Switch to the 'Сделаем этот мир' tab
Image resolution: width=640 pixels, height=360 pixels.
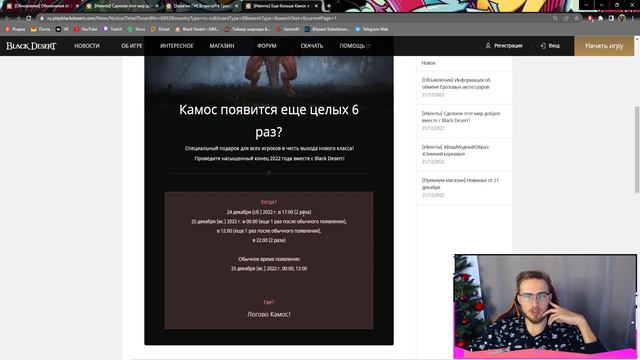(122, 6)
